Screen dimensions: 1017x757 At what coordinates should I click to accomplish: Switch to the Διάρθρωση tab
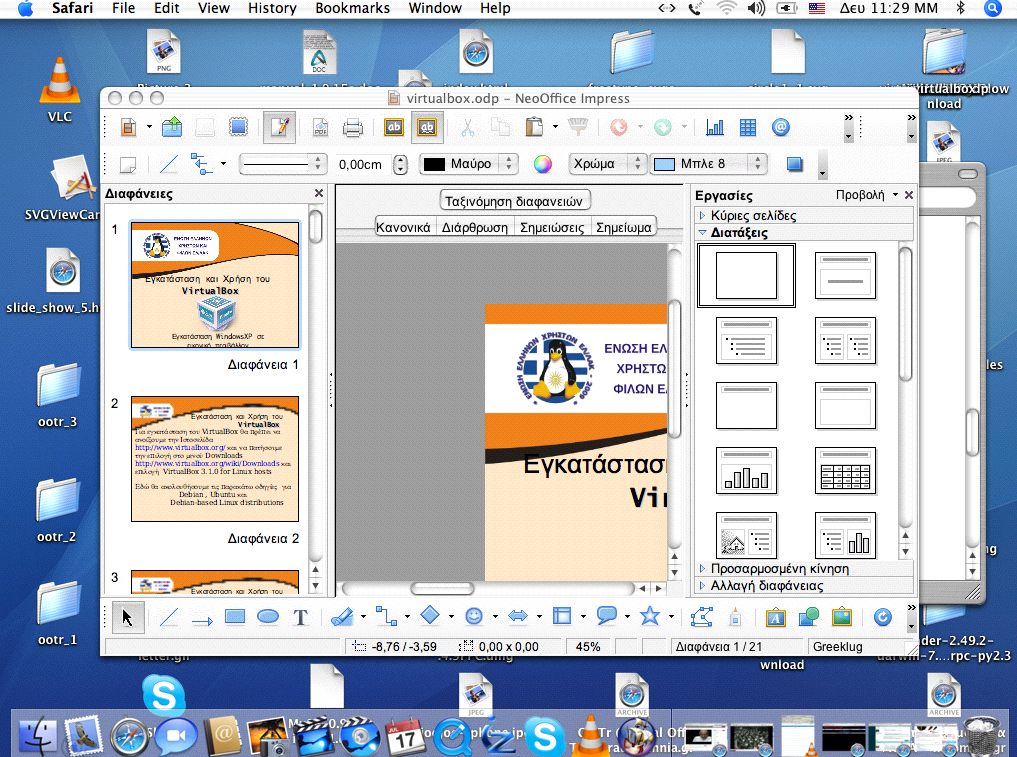[x=475, y=228]
